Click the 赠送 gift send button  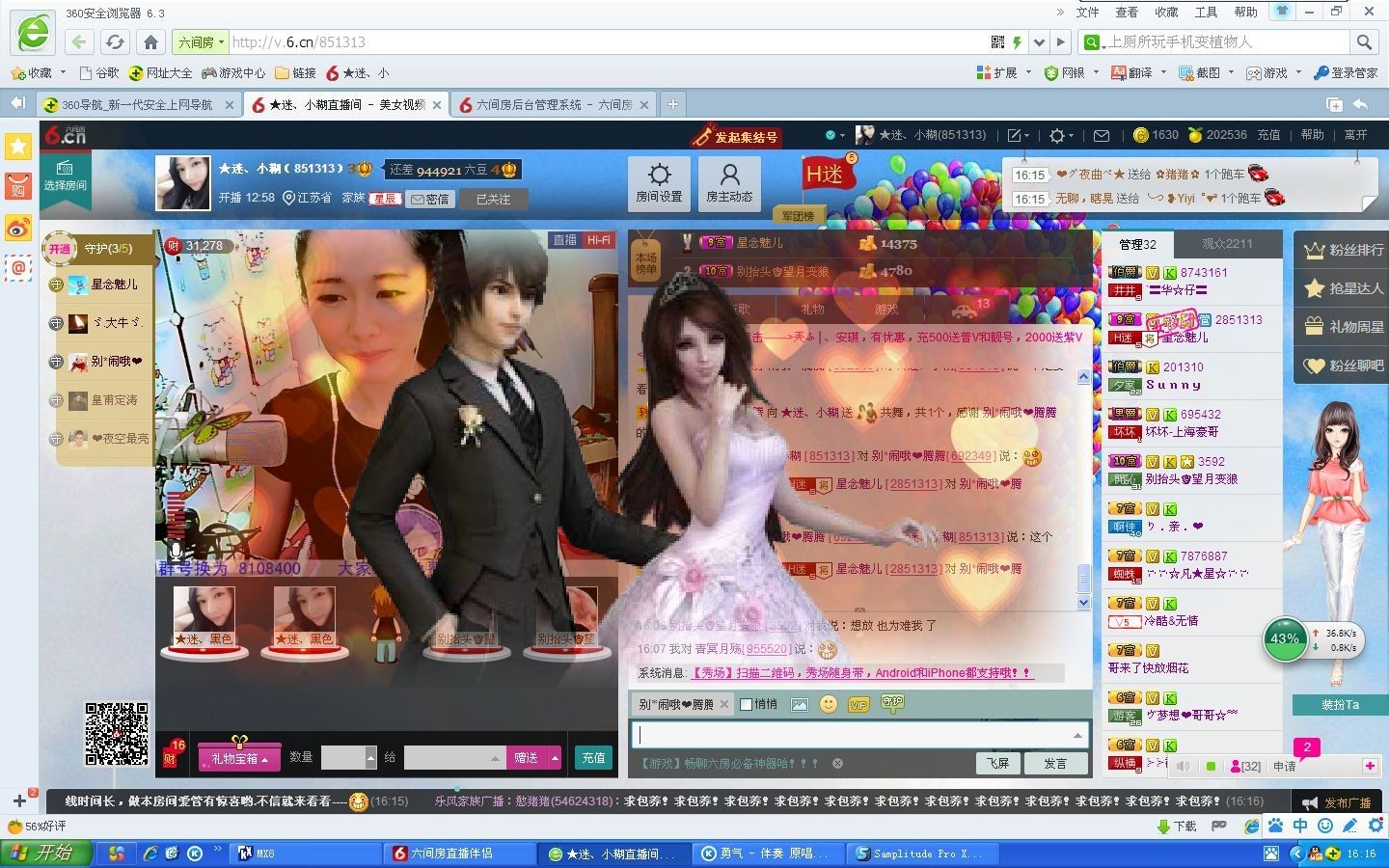point(526,758)
